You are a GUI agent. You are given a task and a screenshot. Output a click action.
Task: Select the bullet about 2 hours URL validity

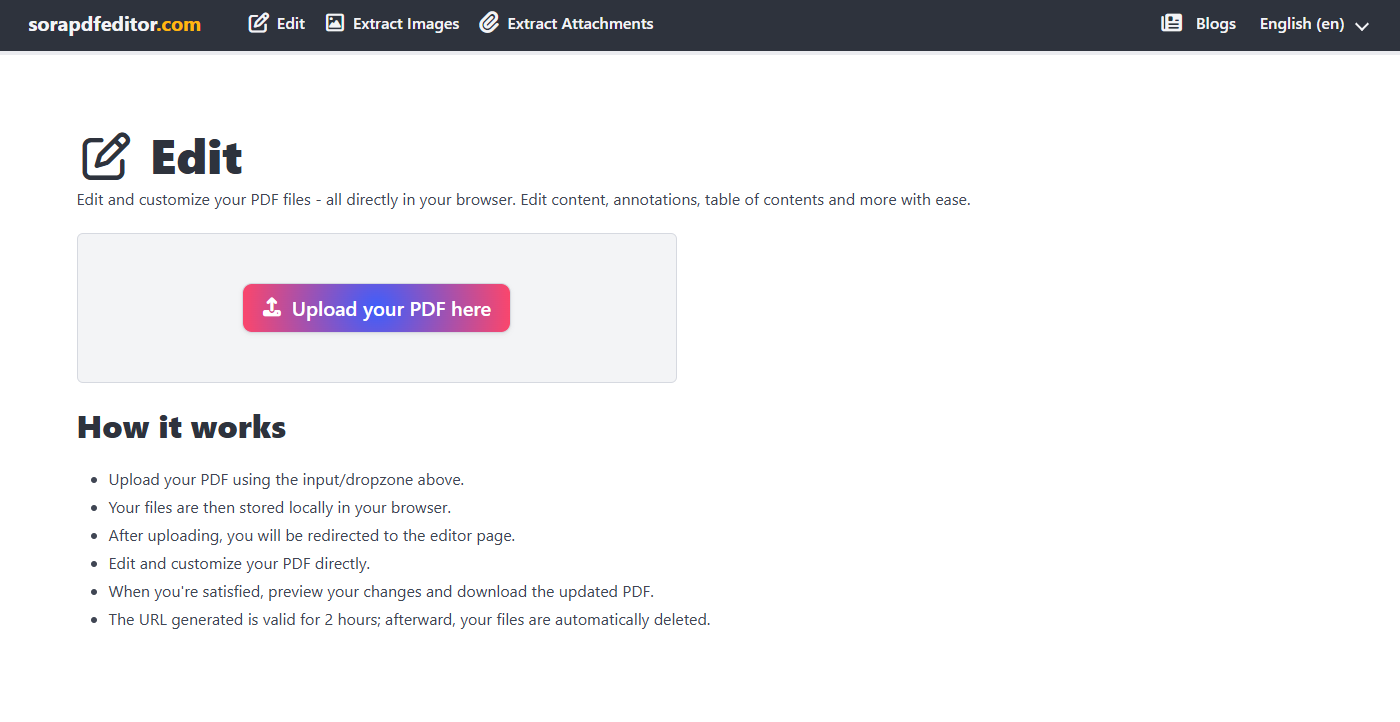tap(409, 620)
